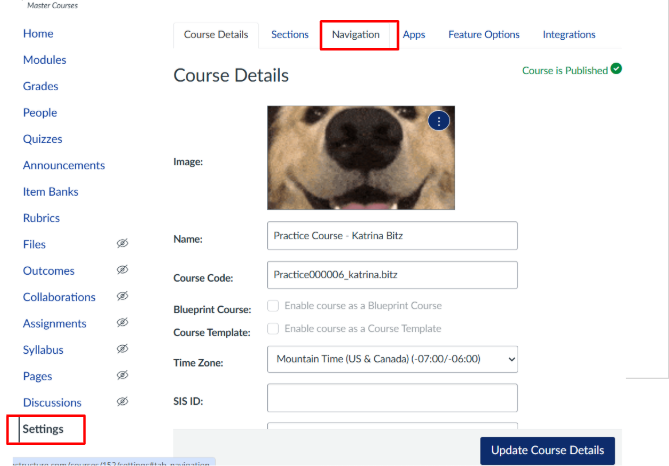The image size is (669, 466).
Task: Click the hidden-eye icon beside Pages
Action: click(x=122, y=376)
